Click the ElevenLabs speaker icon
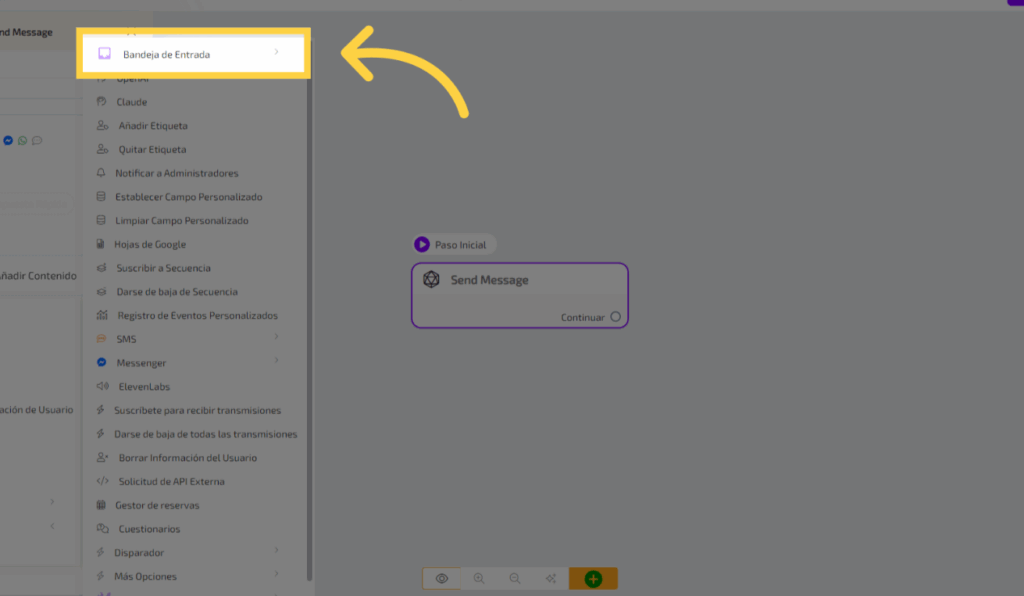This screenshot has width=1024, height=596. (101, 386)
